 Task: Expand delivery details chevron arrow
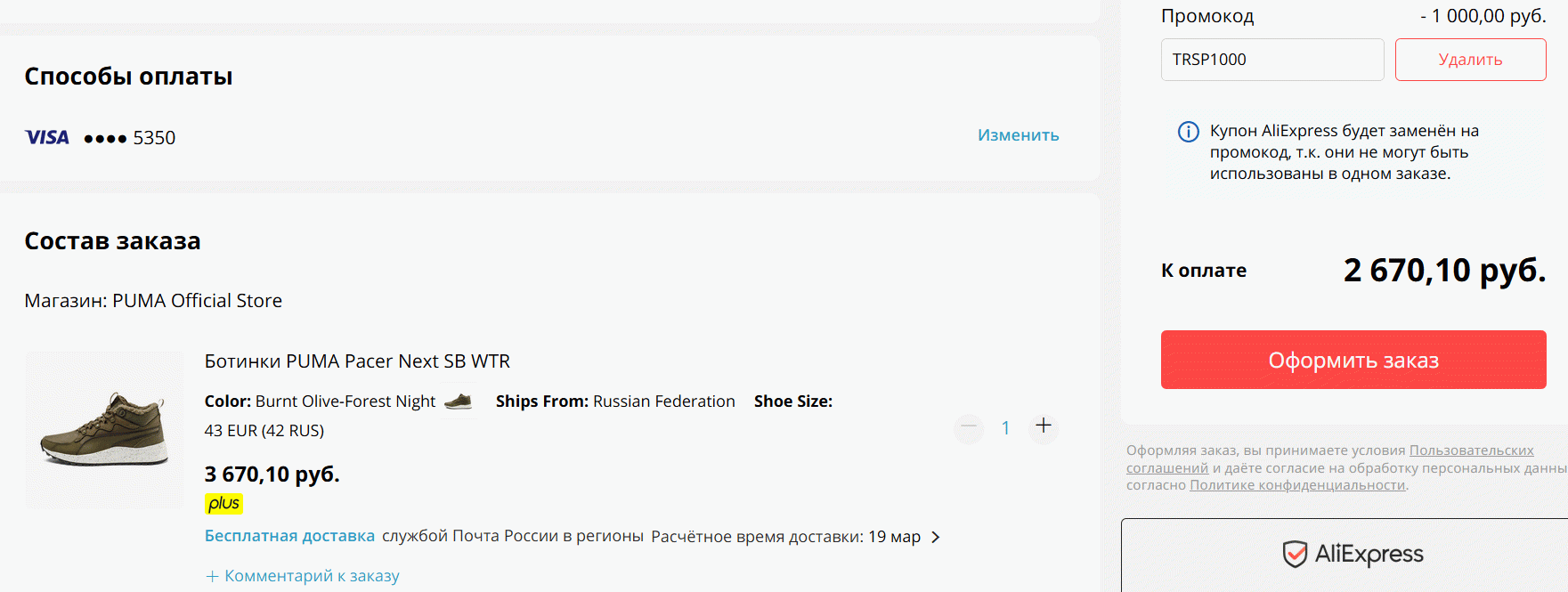tap(935, 537)
